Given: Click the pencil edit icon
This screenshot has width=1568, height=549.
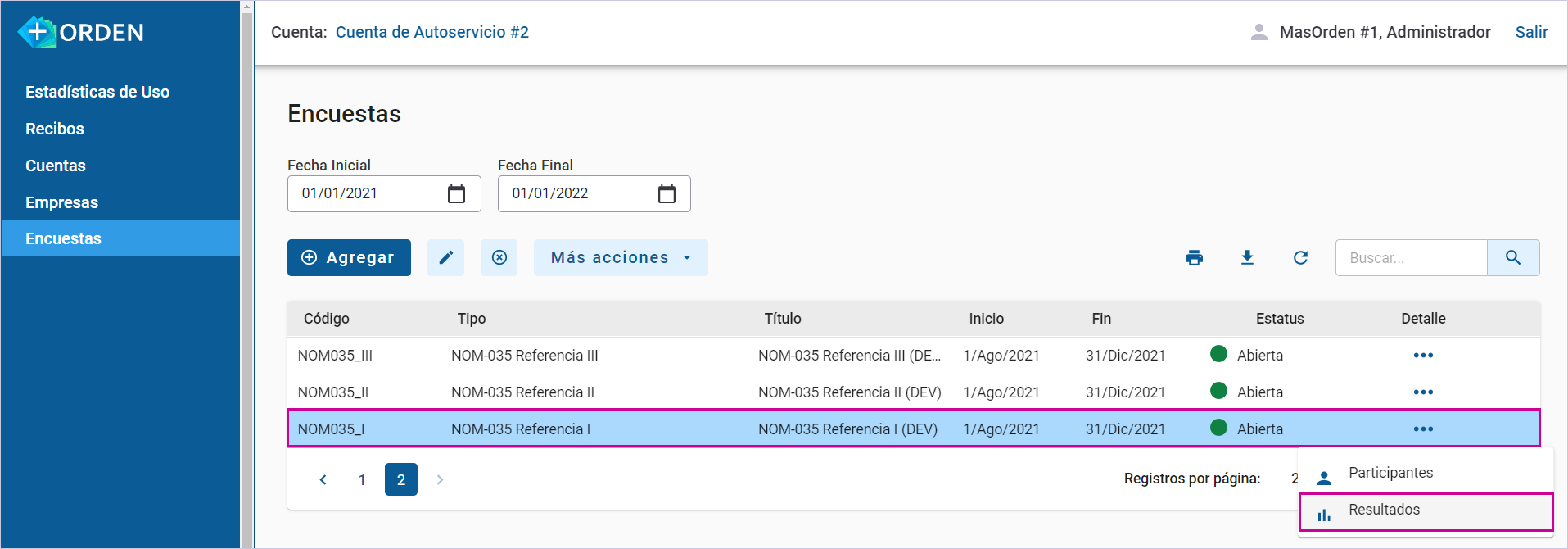Looking at the screenshot, I should tap(445, 257).
